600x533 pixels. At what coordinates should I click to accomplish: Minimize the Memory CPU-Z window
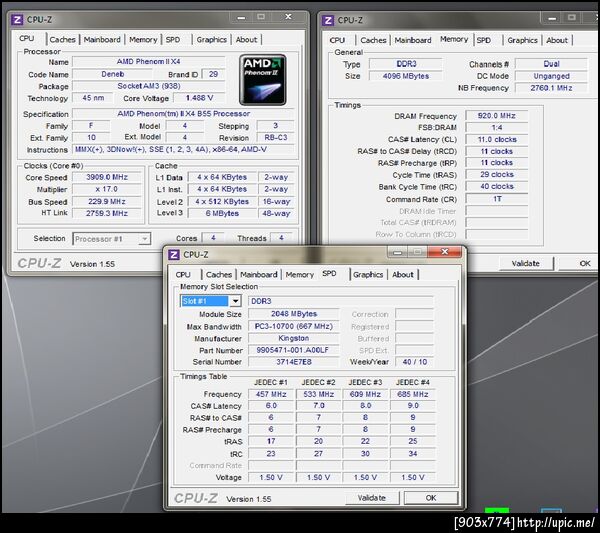552,18
